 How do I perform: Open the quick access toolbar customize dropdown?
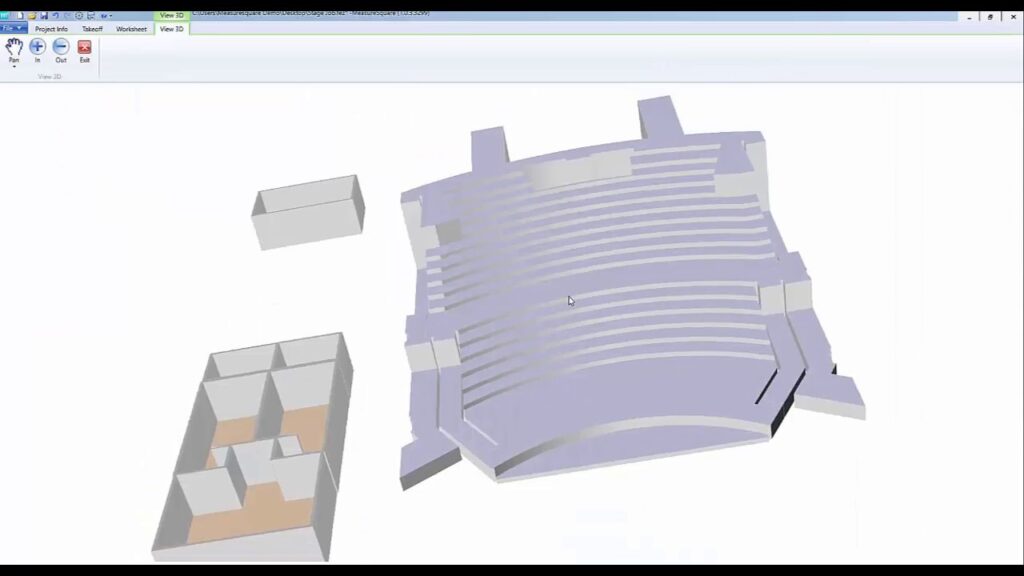click(x=106, y=16)
